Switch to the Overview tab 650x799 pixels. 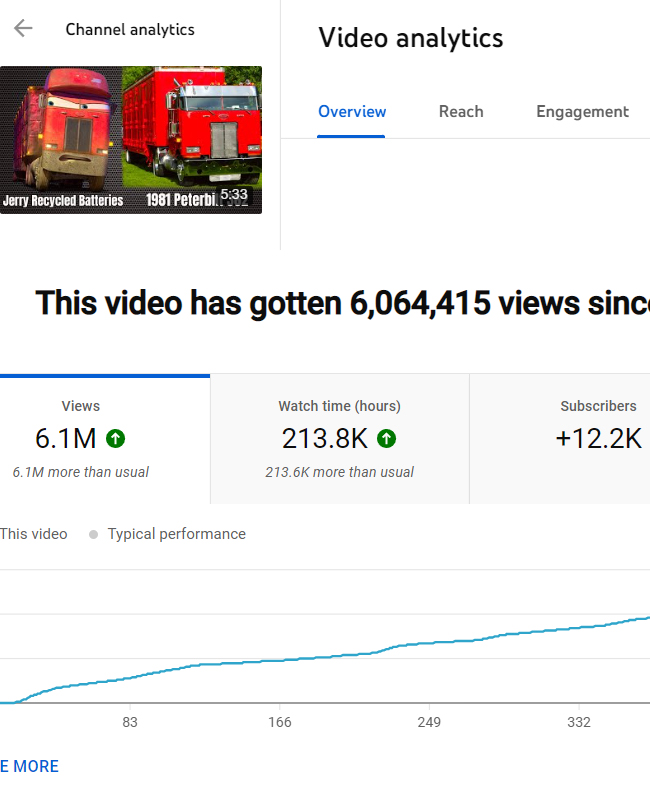point(352,112)
